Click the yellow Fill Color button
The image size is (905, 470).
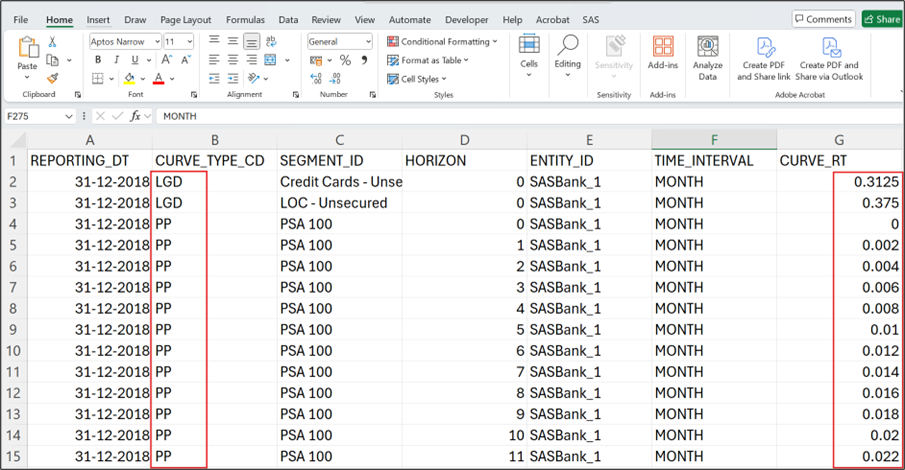pos(129,79)
